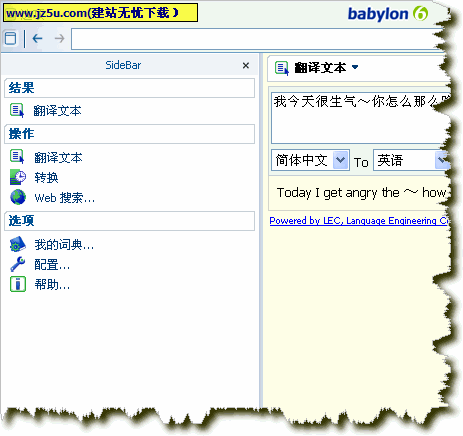Click the 配置 wrench icon
Screen dimensions: 463x436
[18, 264]
